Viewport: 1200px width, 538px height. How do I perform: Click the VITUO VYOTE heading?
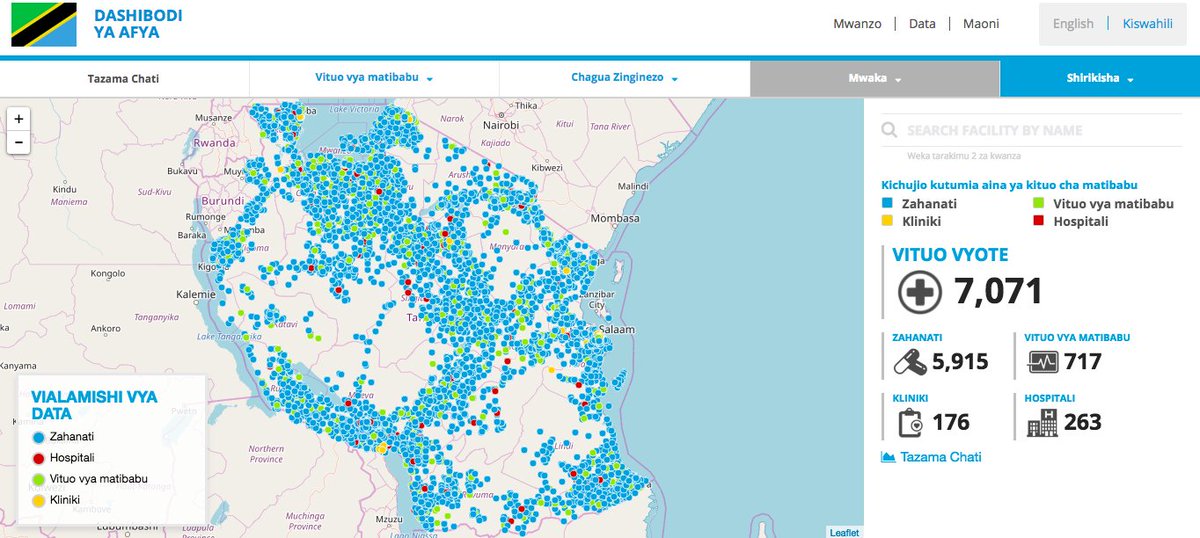[951, 255]
